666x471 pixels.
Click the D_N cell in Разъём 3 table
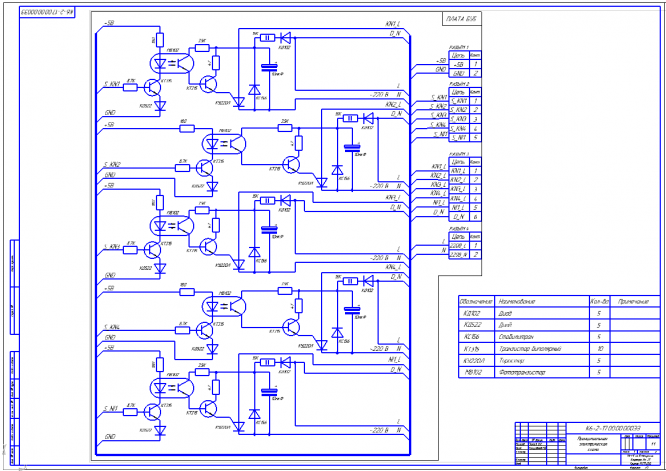tap(459, 217)
